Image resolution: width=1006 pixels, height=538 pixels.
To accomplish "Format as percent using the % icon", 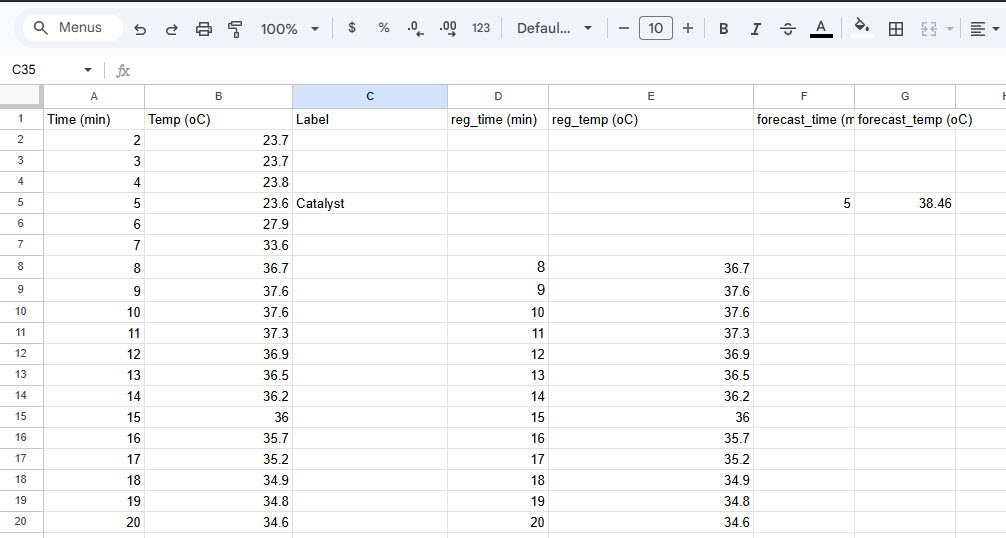I will 384,28.
